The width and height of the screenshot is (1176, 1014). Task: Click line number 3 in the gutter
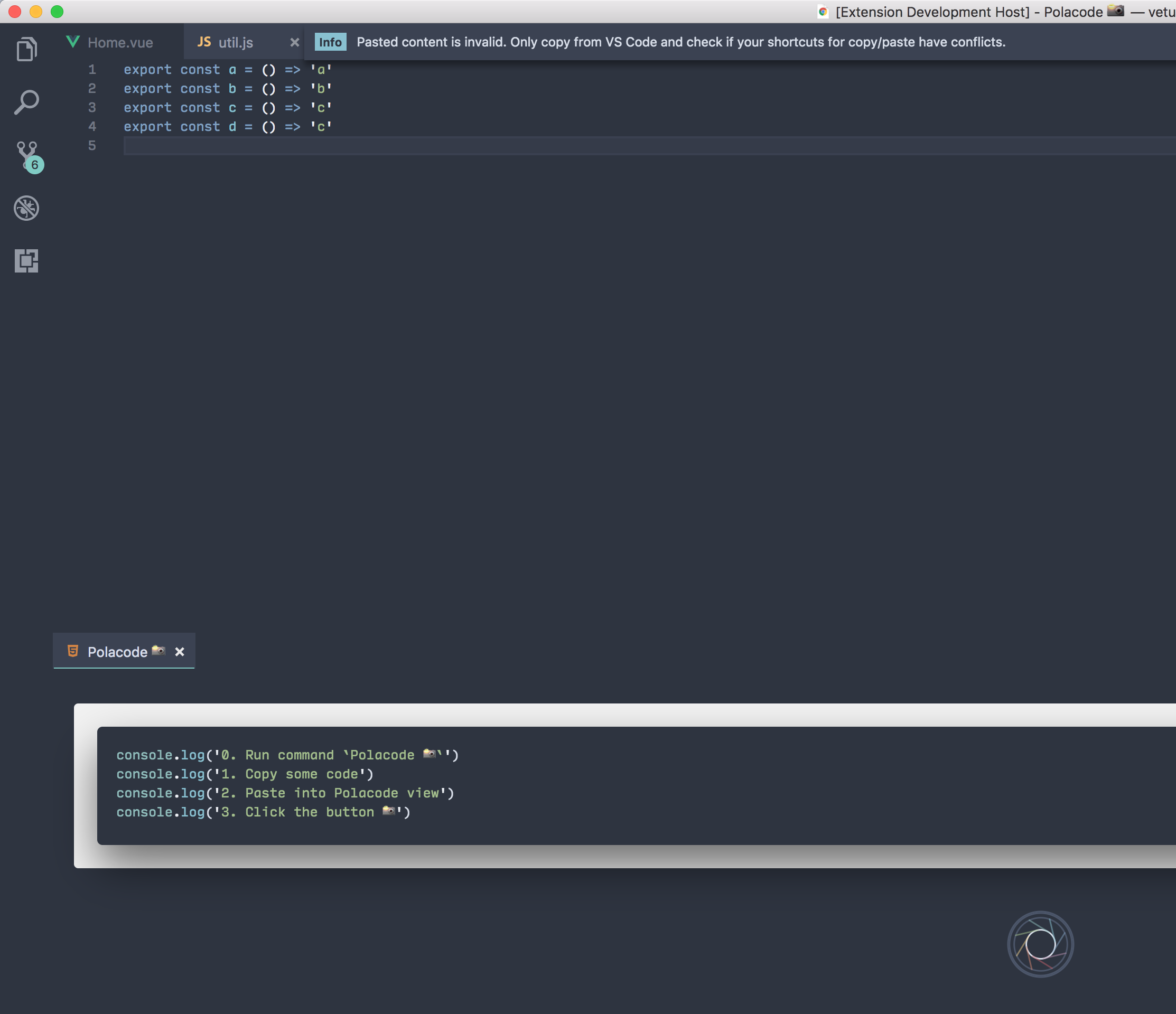[92, 107]
